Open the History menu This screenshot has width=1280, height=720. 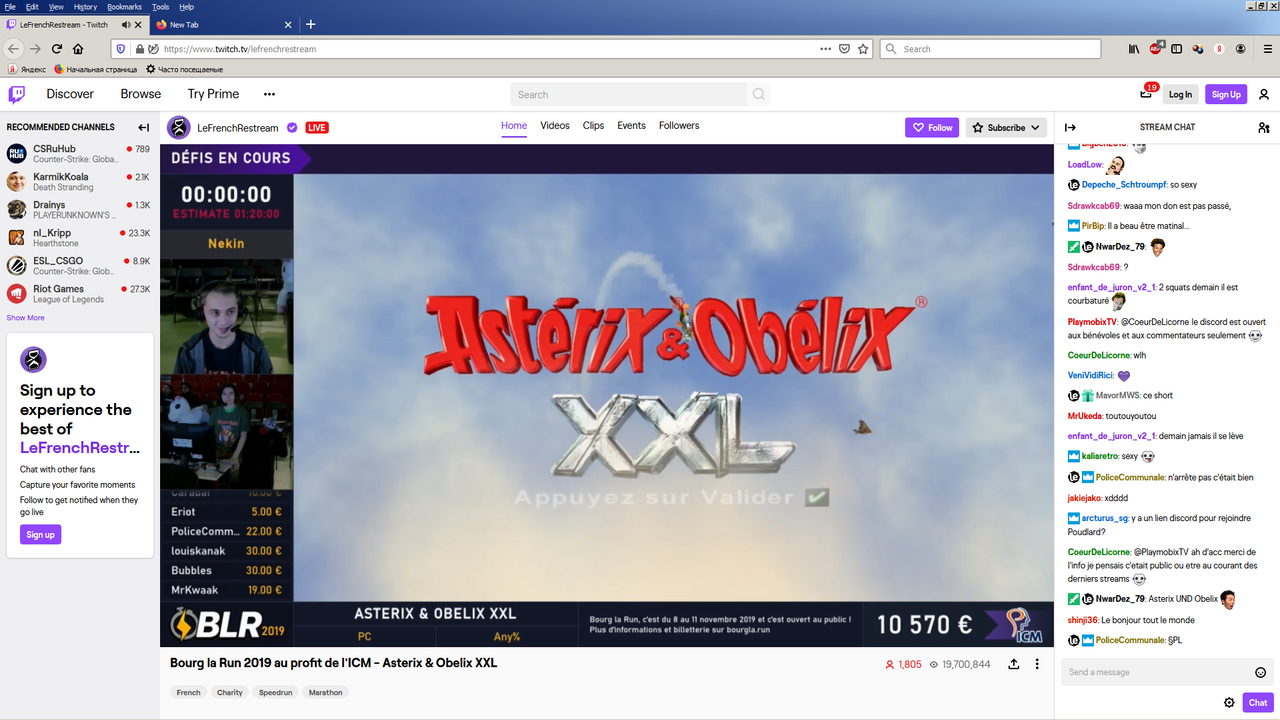point(85,6)
